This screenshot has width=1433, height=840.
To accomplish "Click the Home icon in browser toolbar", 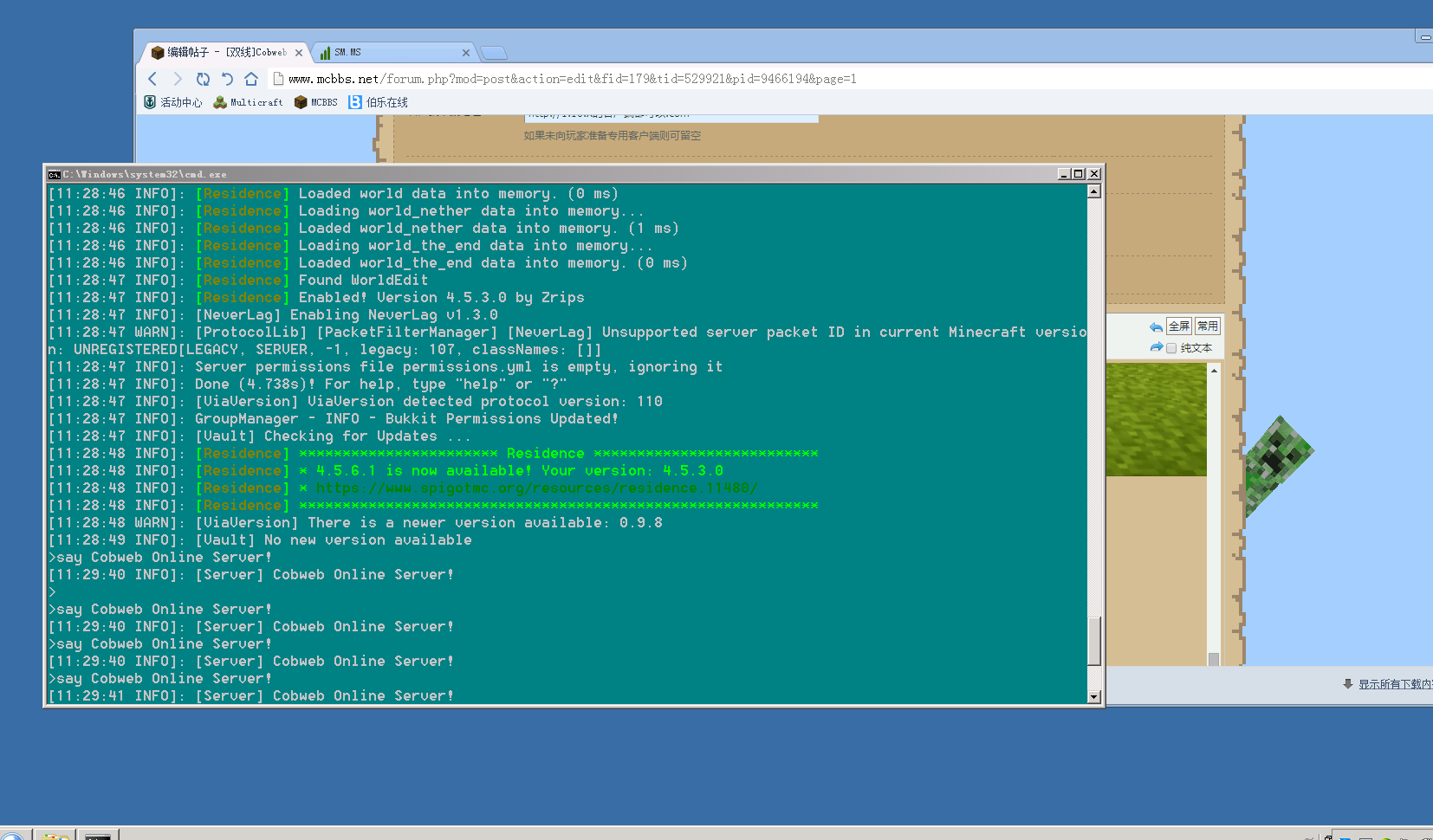I will 251,79.
